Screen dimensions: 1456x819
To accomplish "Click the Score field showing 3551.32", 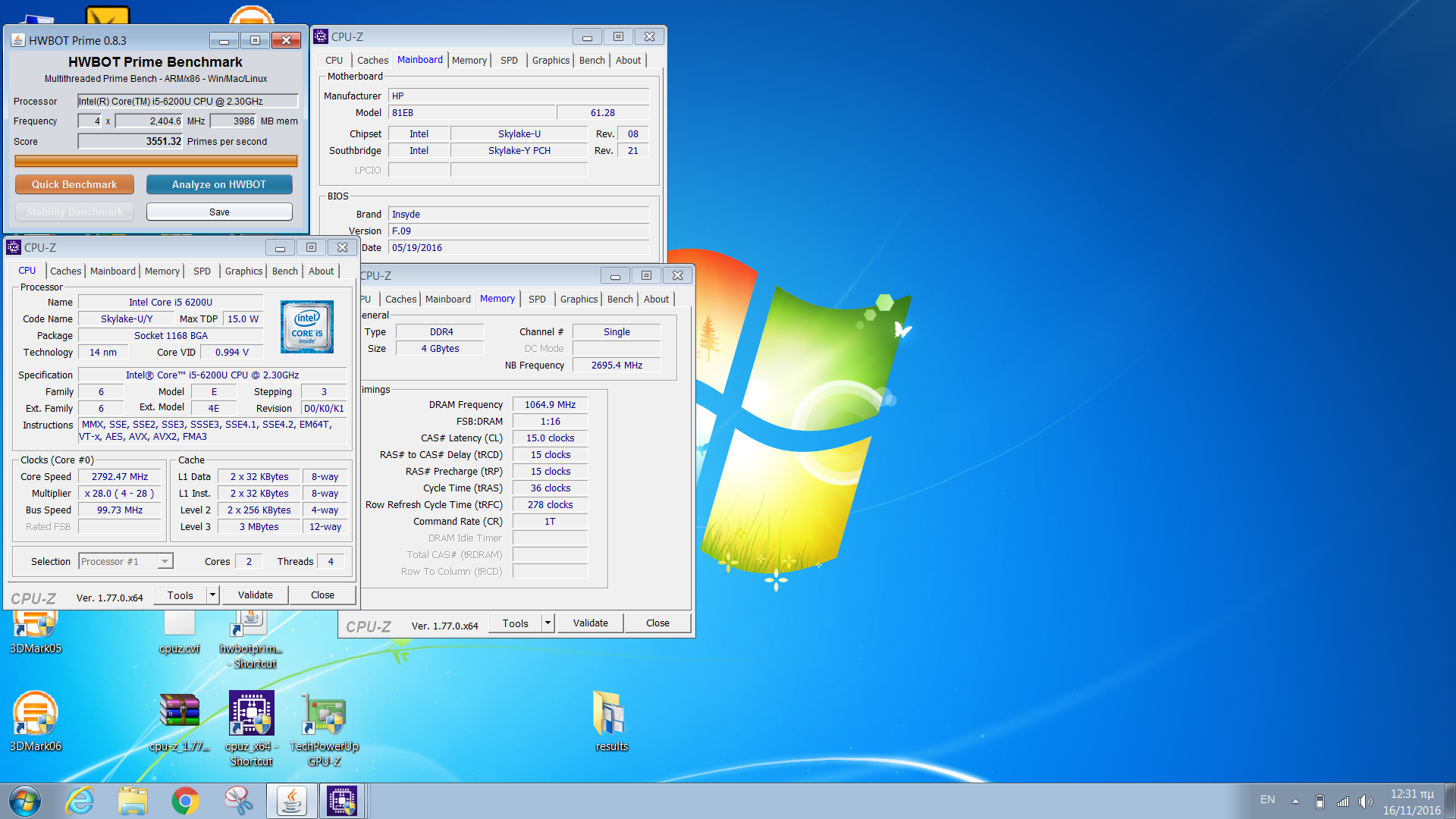I will click(130, 141).
